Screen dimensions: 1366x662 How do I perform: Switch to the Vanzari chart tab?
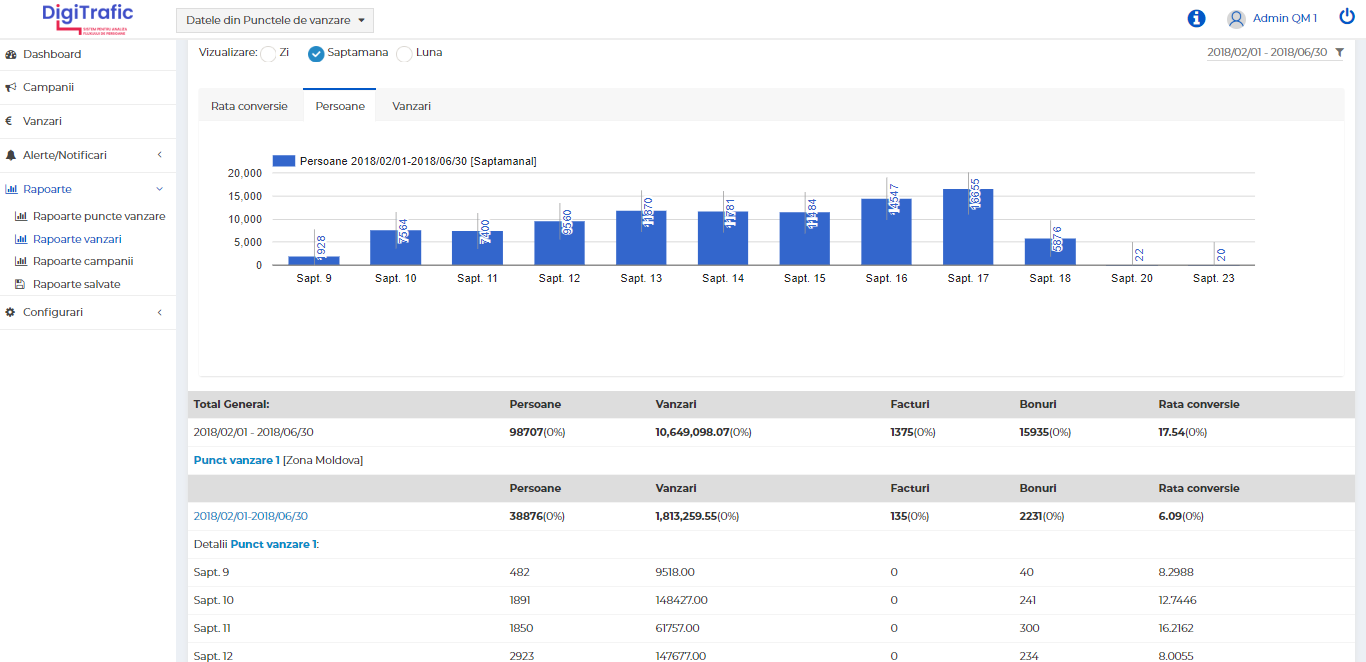coord(411,106)
